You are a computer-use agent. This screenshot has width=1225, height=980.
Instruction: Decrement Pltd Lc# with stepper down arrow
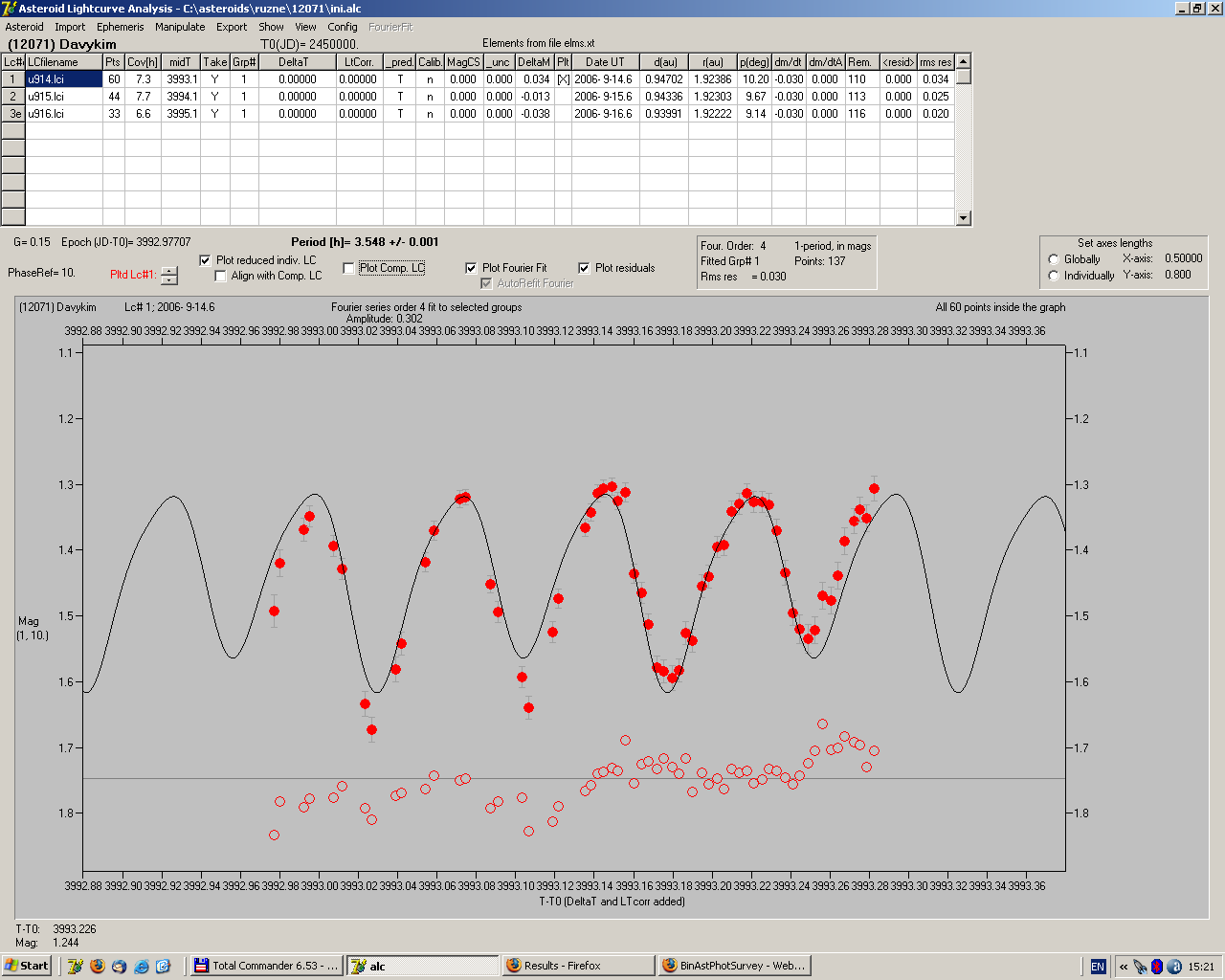(169, 280)
